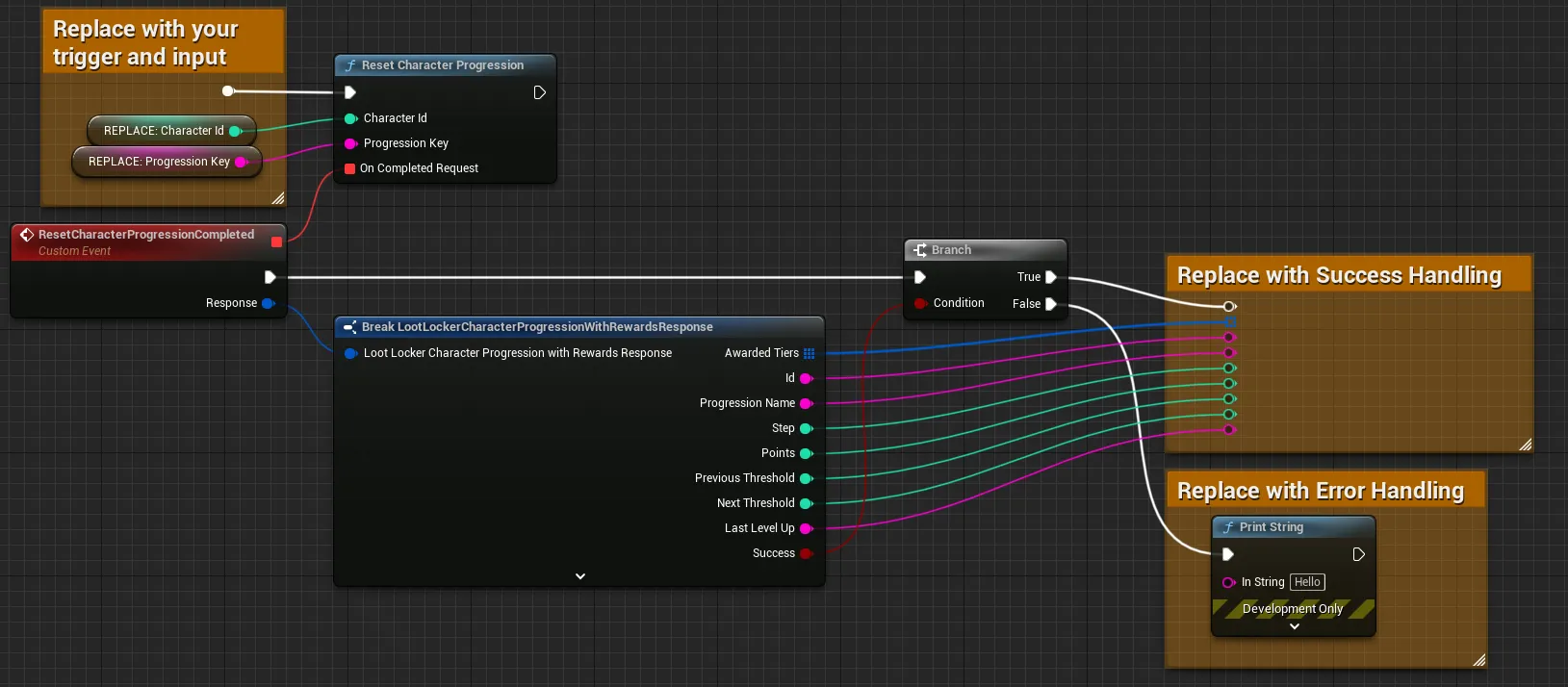
Task: Click the Success boolean output pin
Action: click(x=807, y=553)
